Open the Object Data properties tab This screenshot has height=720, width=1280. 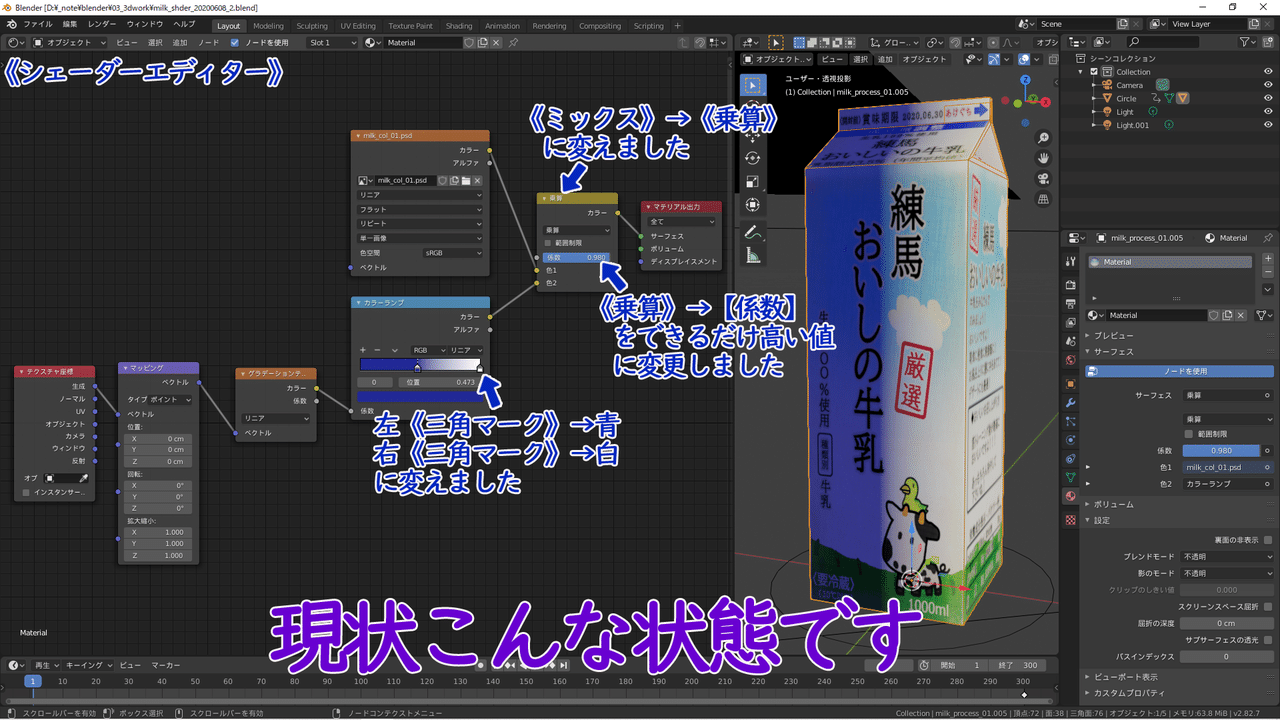coord(1071,478)
